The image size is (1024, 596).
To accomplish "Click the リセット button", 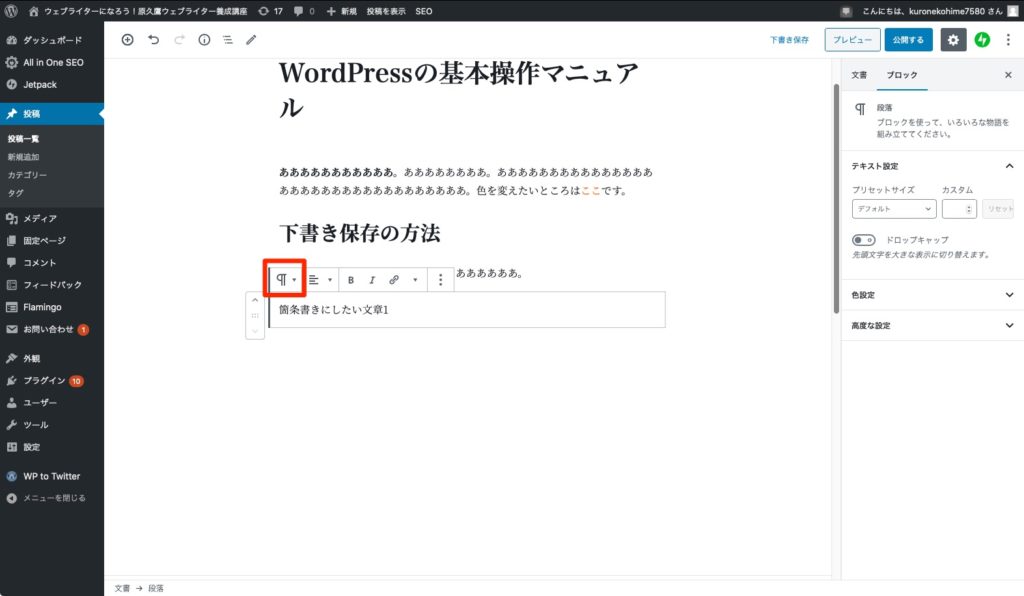I will (998, 209).
